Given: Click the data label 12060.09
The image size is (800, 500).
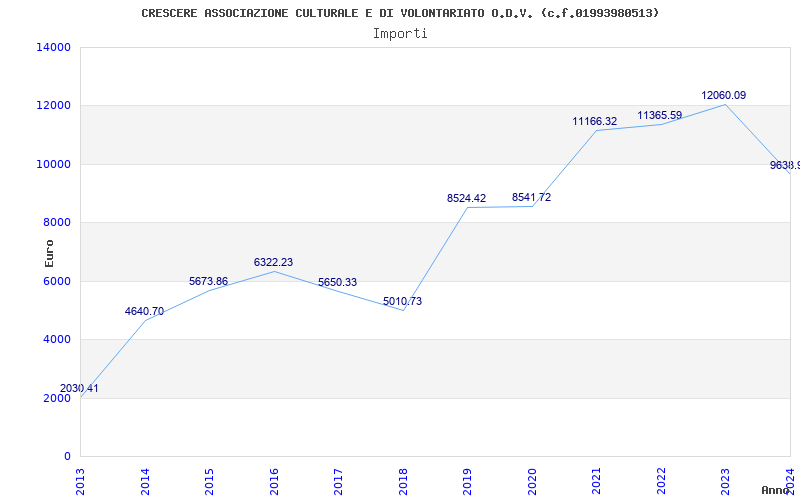Looking at the screenshot, I should (723, 95).
